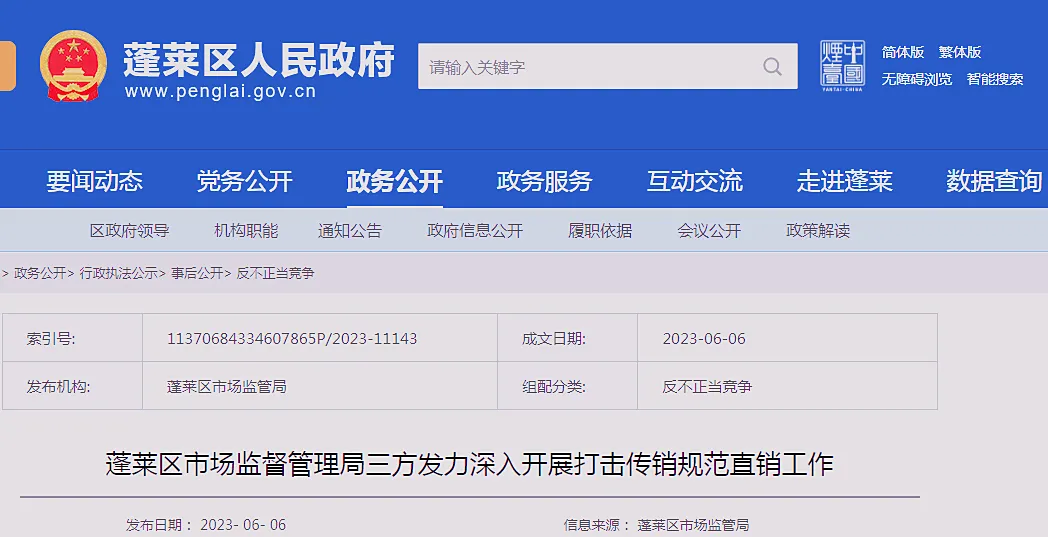Open 履职依据 submenu item
The height and width of the screenshot is (537, 1048).
pos(600,231)
